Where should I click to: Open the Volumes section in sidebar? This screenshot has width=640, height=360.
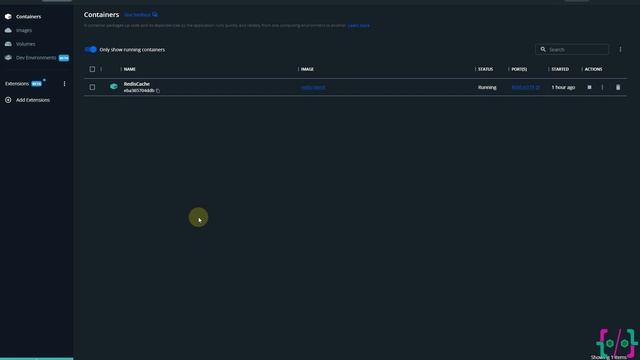pyautogui.click(x=25, y=44)
